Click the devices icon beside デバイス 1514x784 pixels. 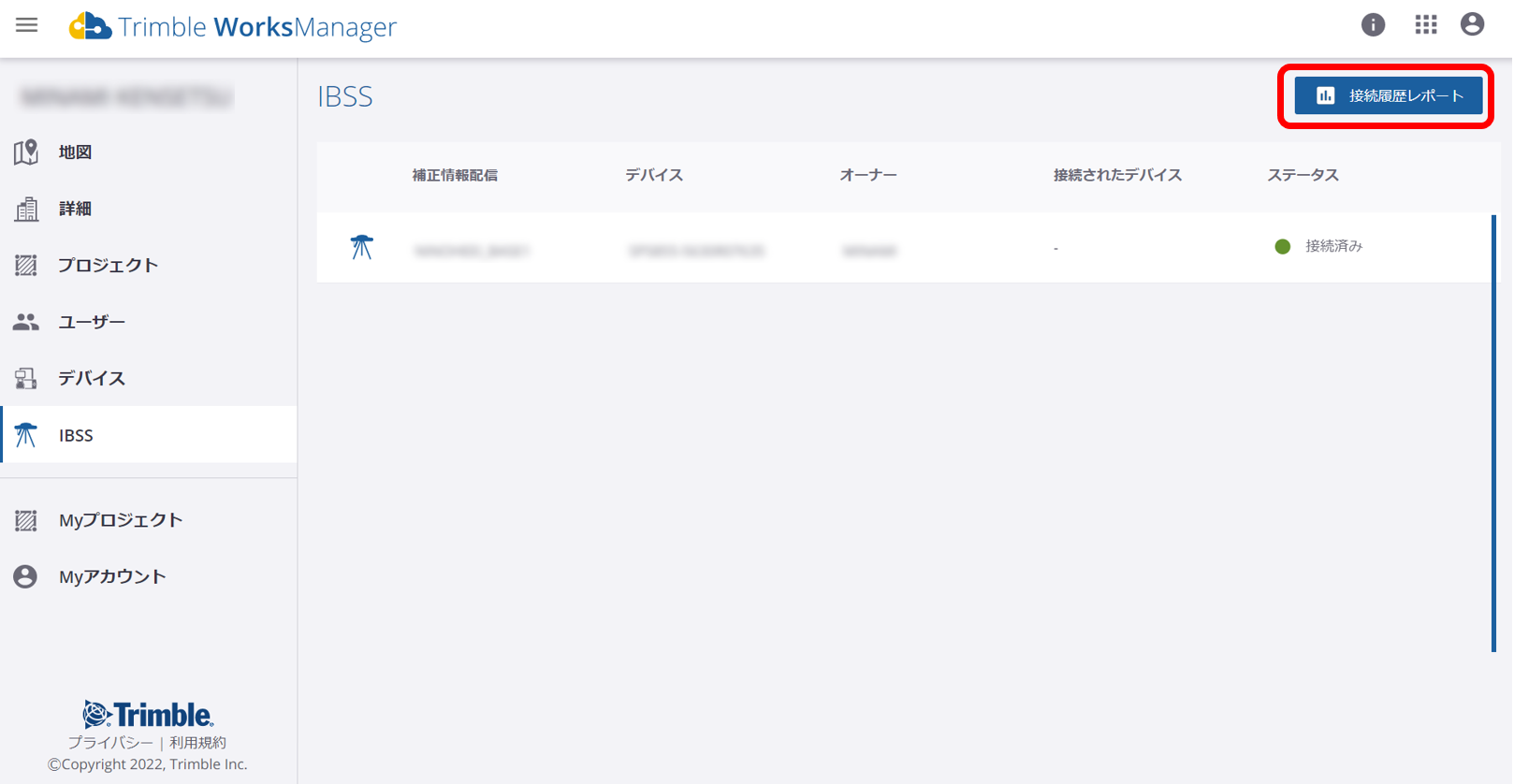tap(26, 378)
